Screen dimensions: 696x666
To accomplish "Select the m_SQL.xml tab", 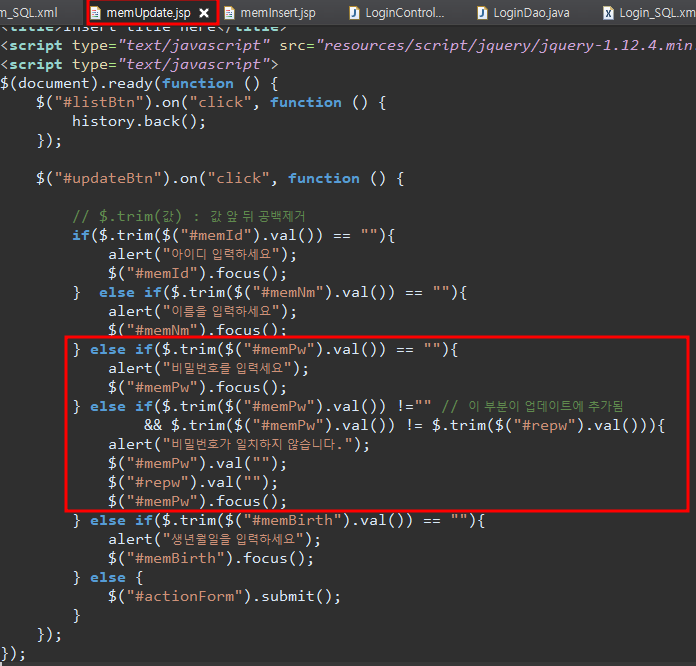I will [x=29, y=13].
